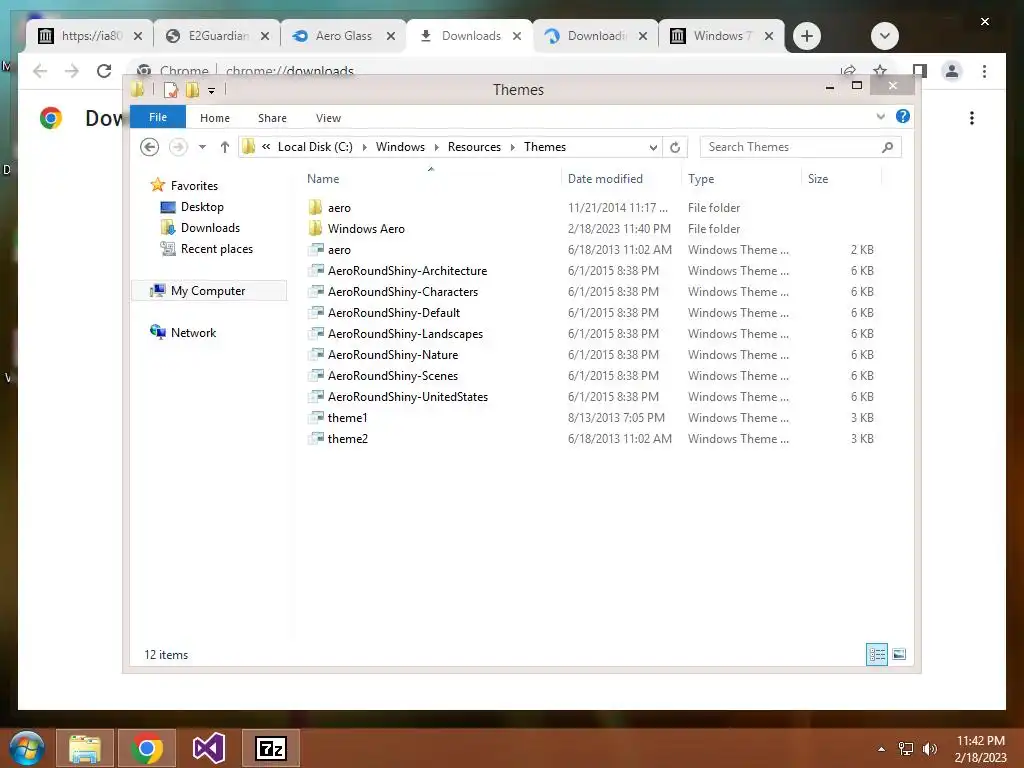The width and height of the screenshot is (1024, 768).
Task: Bookmark this page with the star icon
Action: coord(880,70)
